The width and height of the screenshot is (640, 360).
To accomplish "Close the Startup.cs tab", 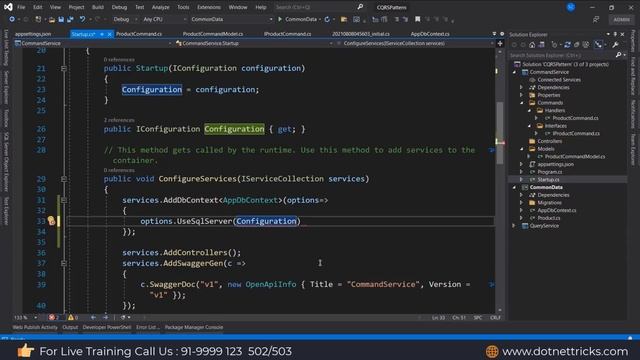I will click(x=110, y=34).
